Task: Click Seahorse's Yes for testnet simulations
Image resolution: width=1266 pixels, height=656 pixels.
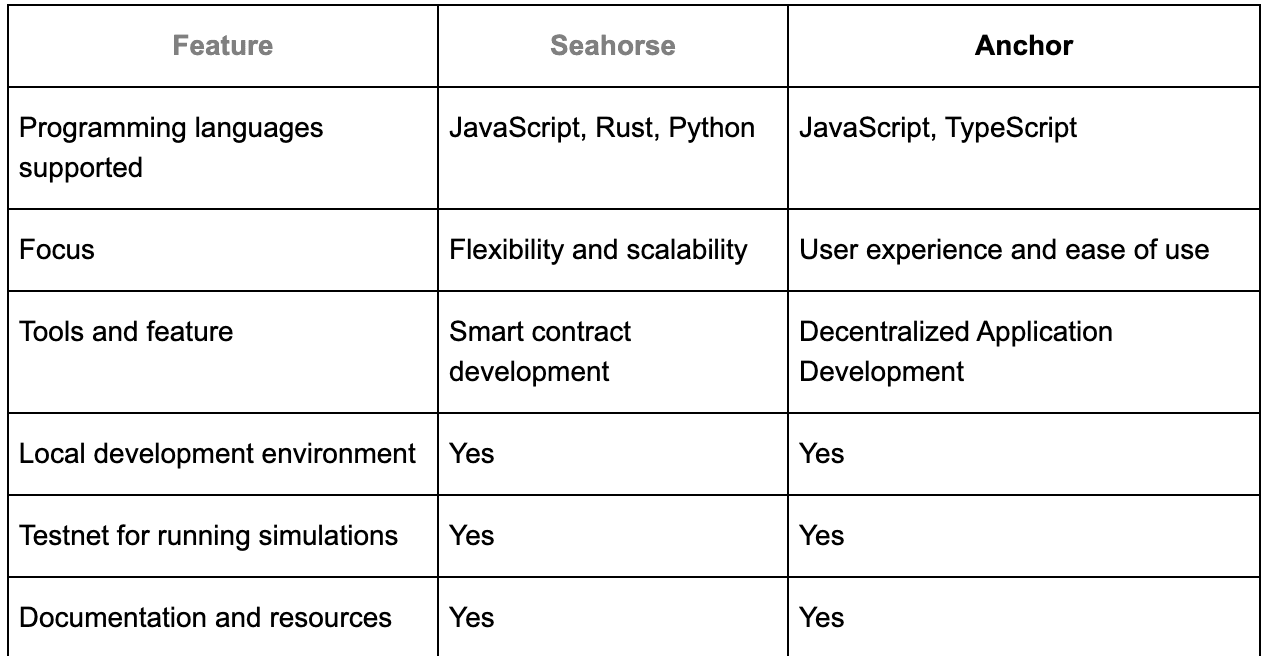Action: pos(472,535)
